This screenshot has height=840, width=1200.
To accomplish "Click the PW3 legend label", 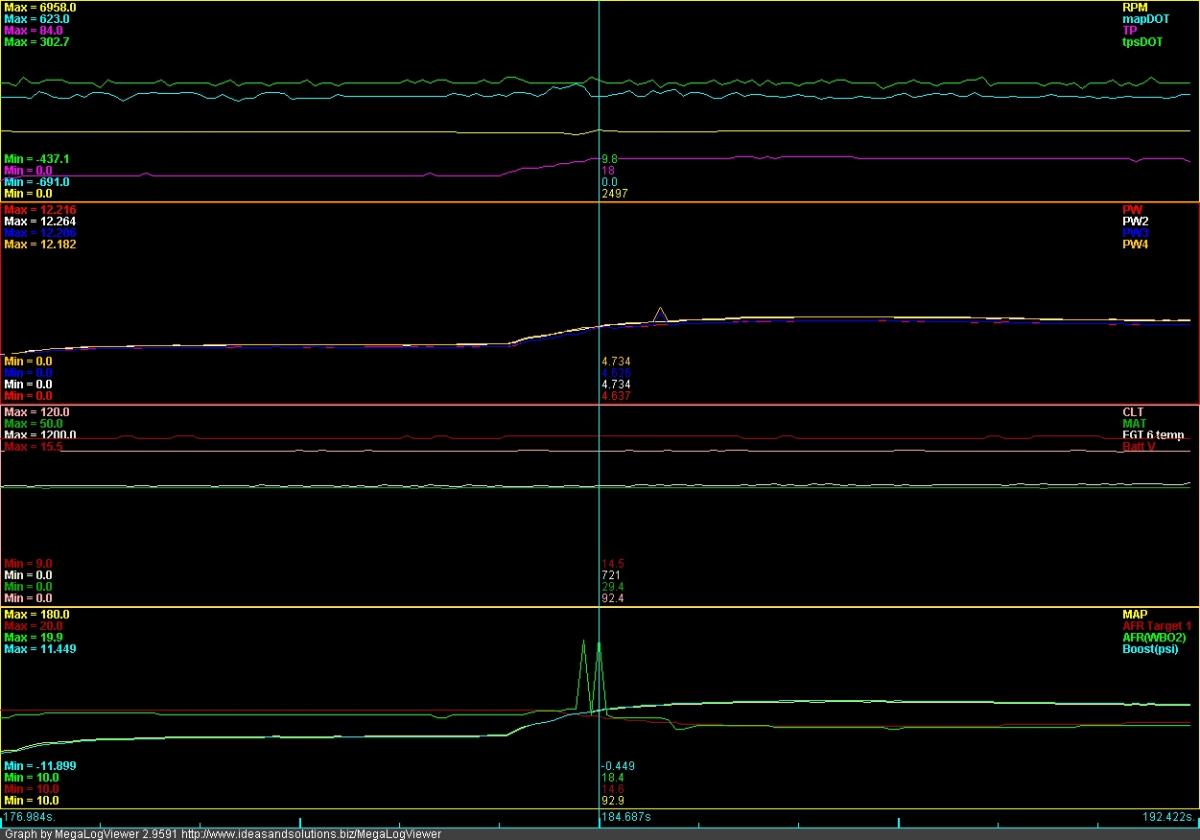I will (x=1135, y=233).
